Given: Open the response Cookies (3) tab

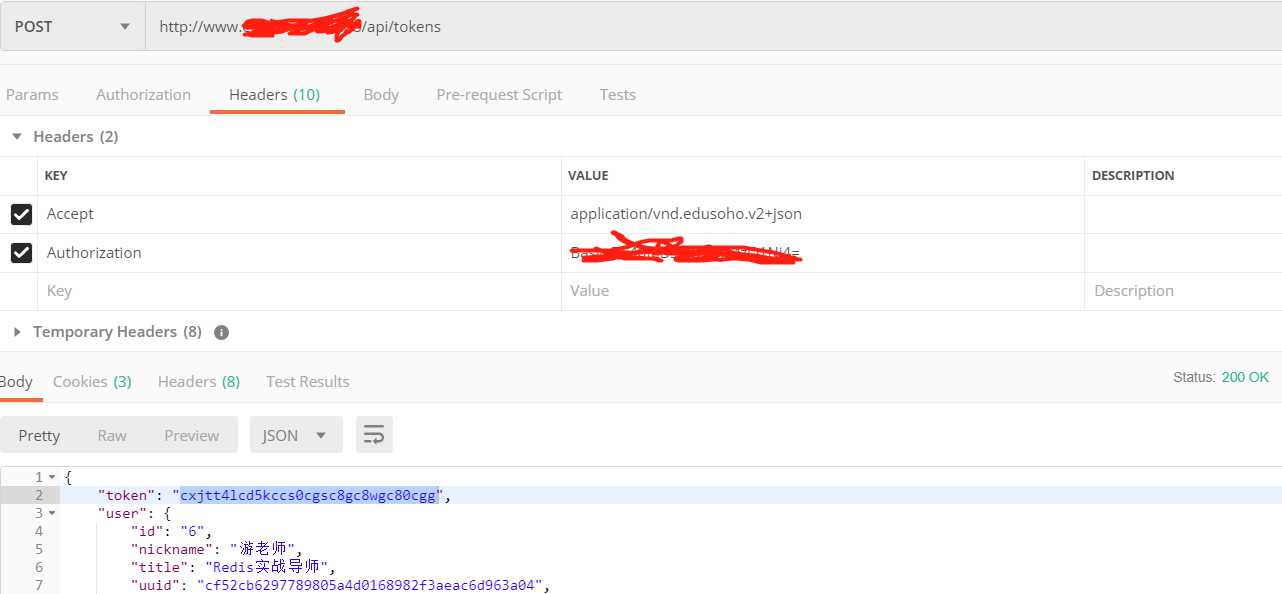Looking at the screenshot, I should [x=92, y=382].
